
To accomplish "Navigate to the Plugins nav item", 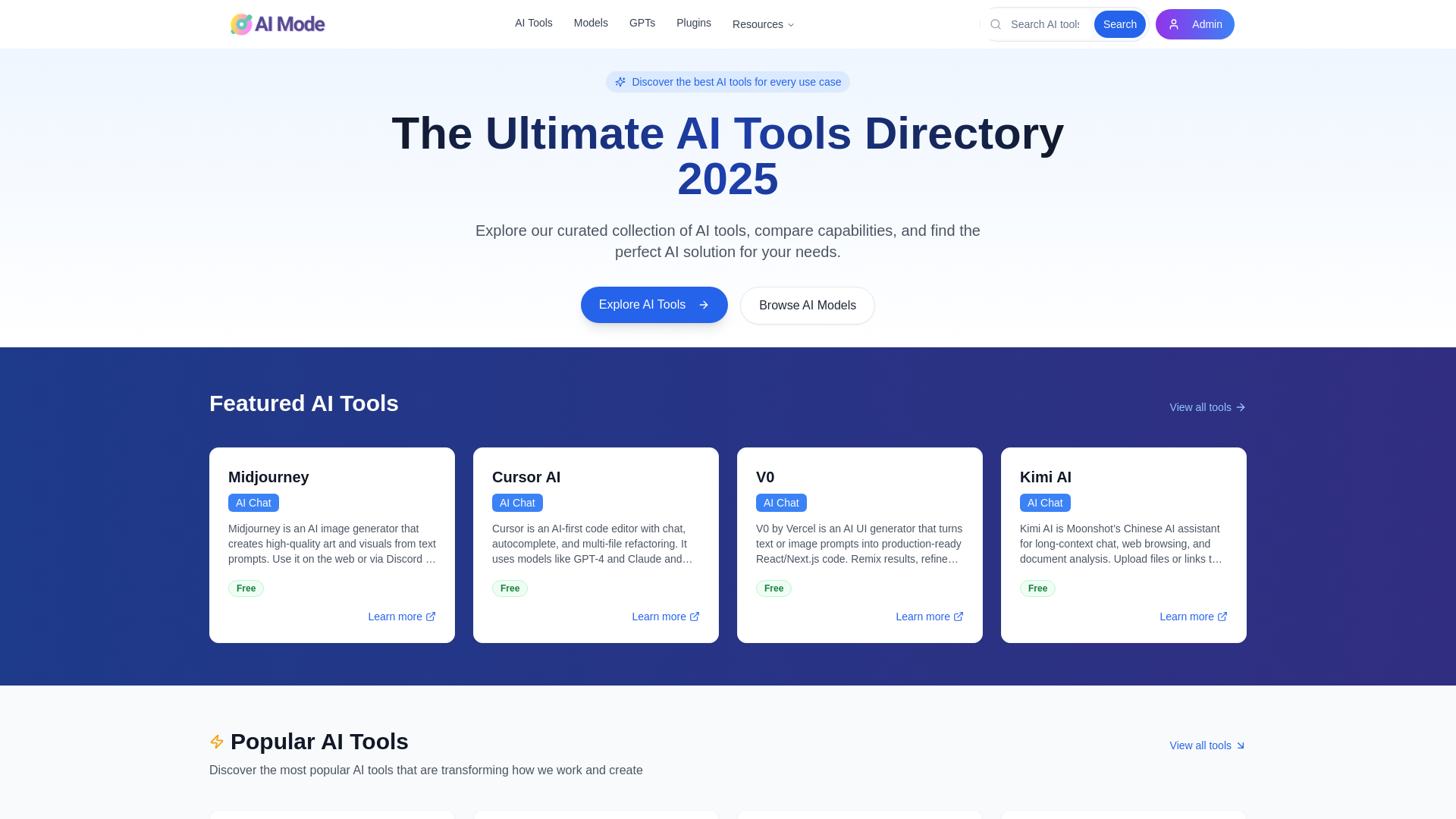I will 694,23.
